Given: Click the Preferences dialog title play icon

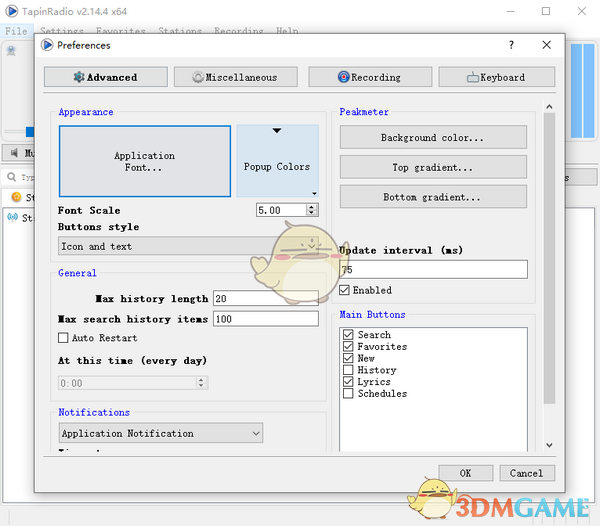Looking at the screenshot, I should coord(47,45).
